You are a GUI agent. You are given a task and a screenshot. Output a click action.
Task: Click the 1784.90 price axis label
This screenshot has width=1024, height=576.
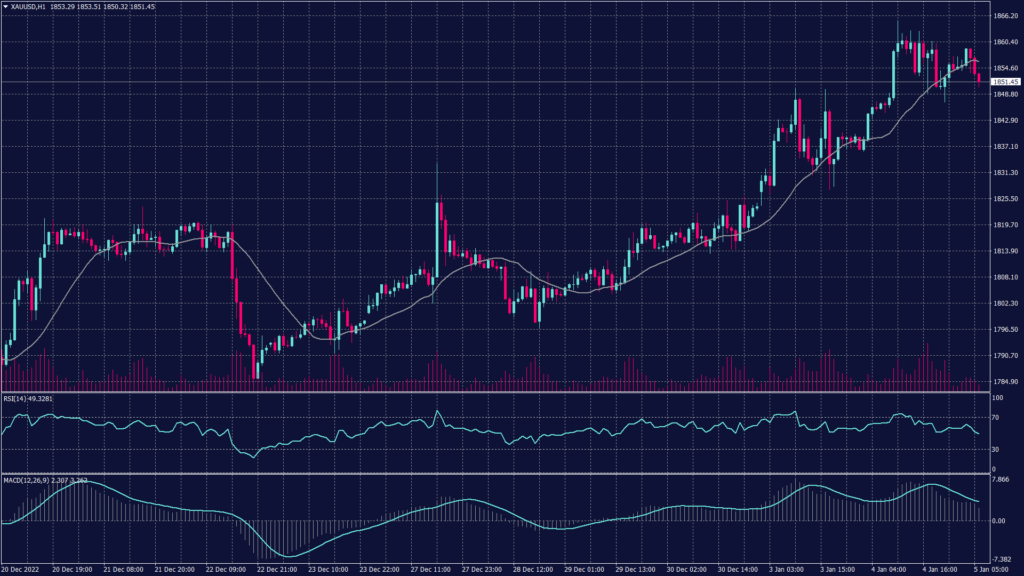click(1005, 381)
